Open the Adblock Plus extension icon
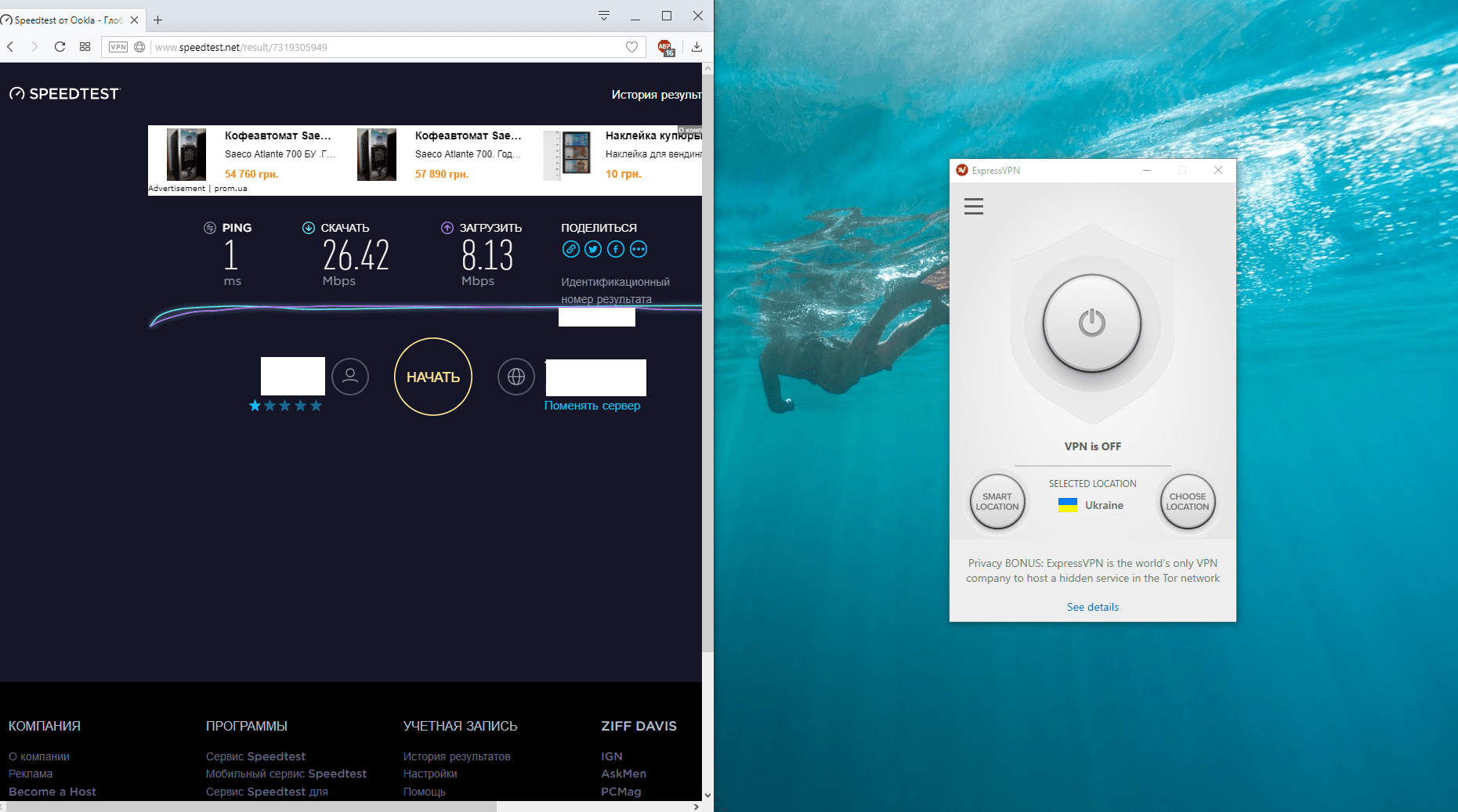 [x=665, y=48]
